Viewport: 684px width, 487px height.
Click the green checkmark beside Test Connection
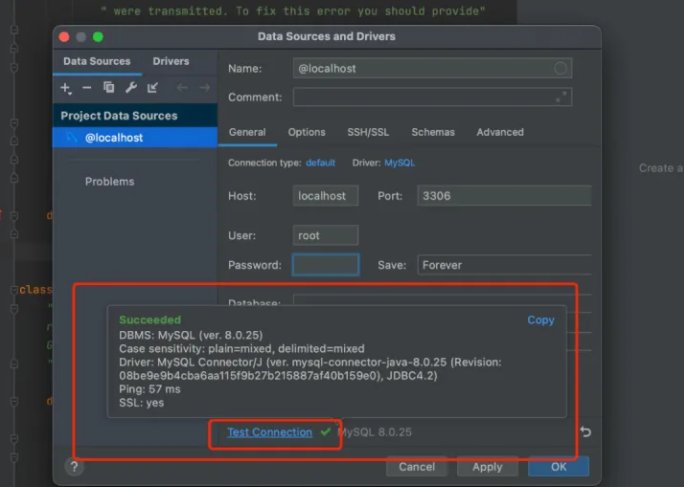tap(325, 432)
